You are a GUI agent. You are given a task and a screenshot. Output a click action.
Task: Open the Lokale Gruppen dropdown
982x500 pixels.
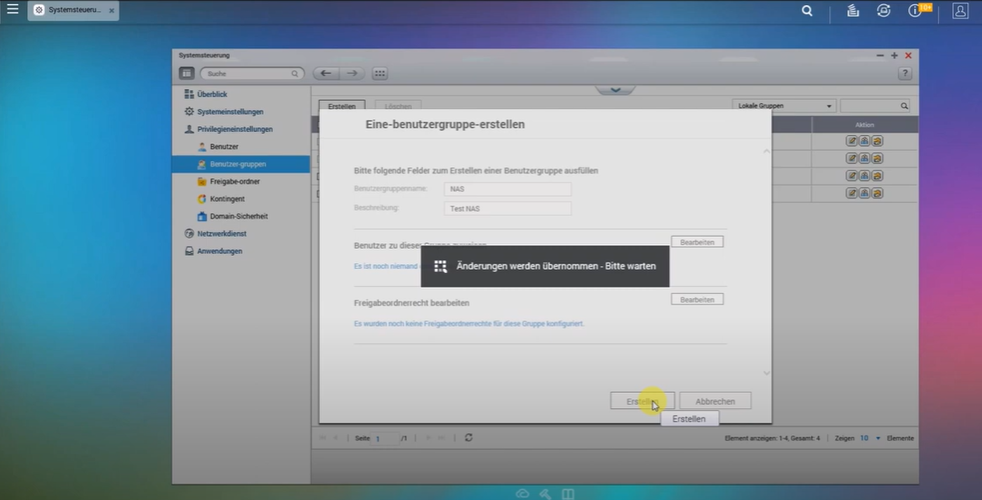tap(785, 106)
